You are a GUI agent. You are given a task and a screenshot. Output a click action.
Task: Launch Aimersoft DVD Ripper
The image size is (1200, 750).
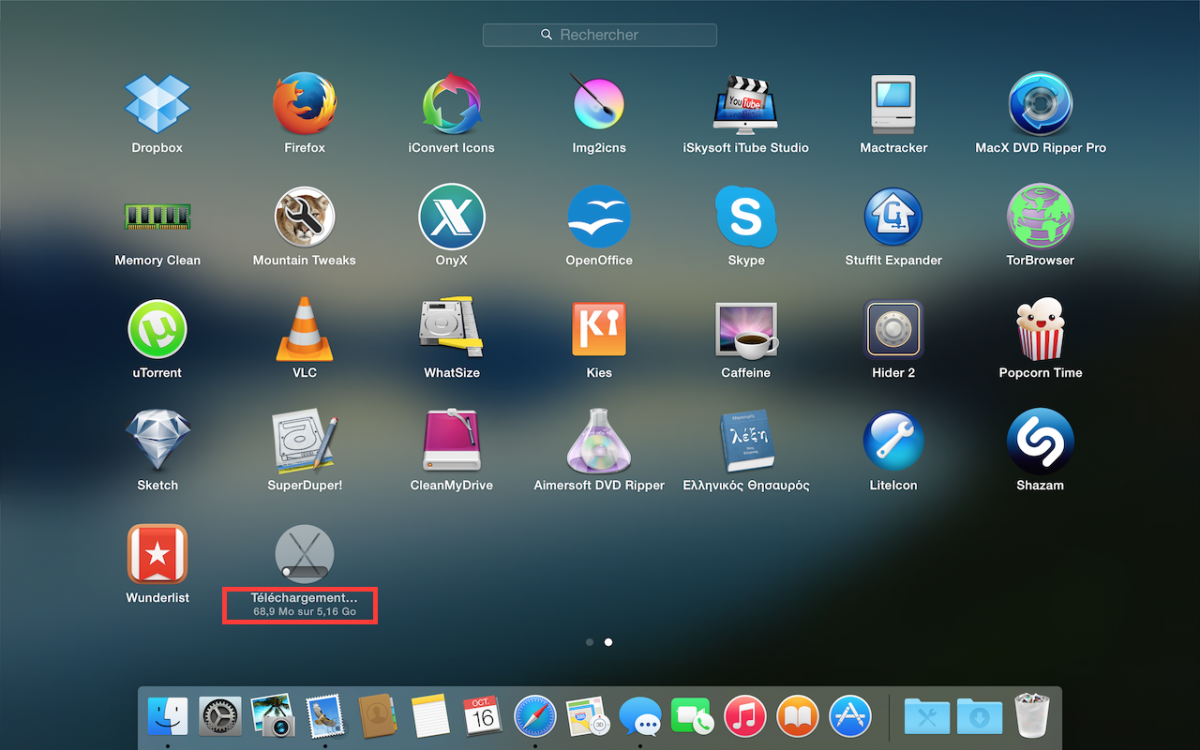coord(599,441)
